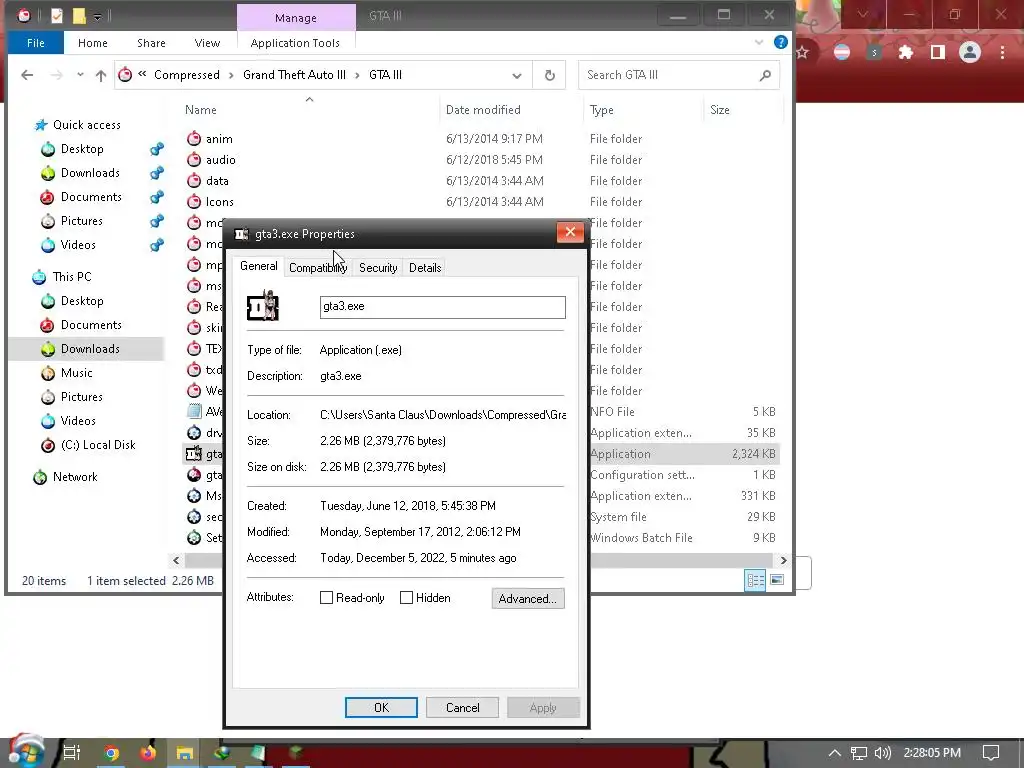The width and height of the screenshot is (1024, 768).
Task: Sort files by Name column header
Action: coord(200,110)
